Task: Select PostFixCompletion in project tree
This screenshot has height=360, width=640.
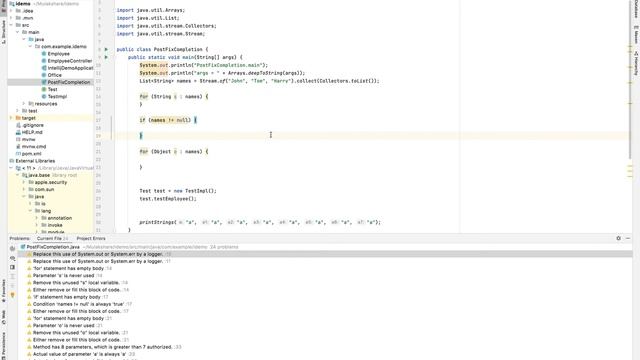Action: coord(69,82)
